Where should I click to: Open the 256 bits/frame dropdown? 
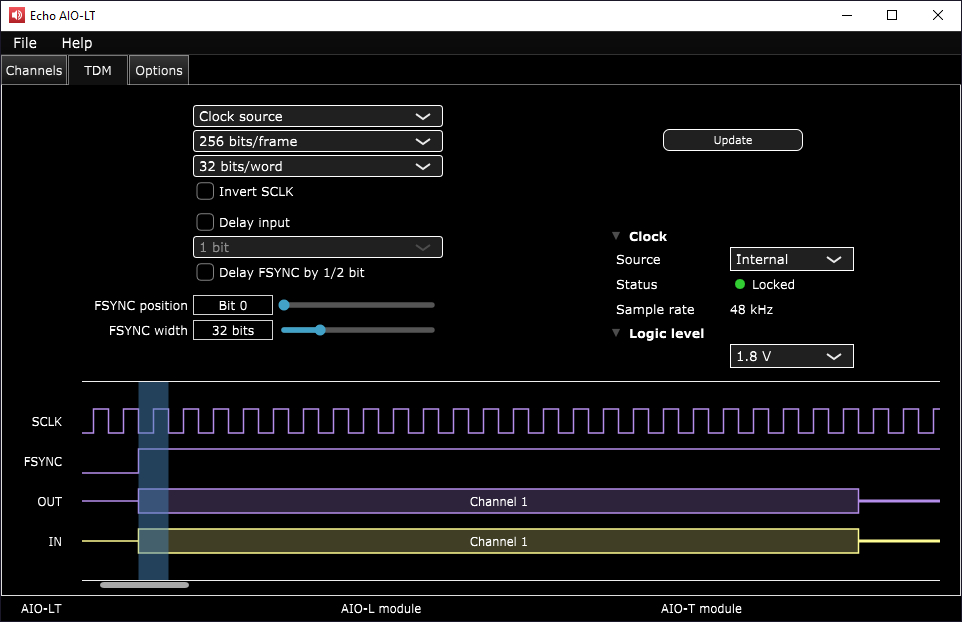(x=317, y=142)
